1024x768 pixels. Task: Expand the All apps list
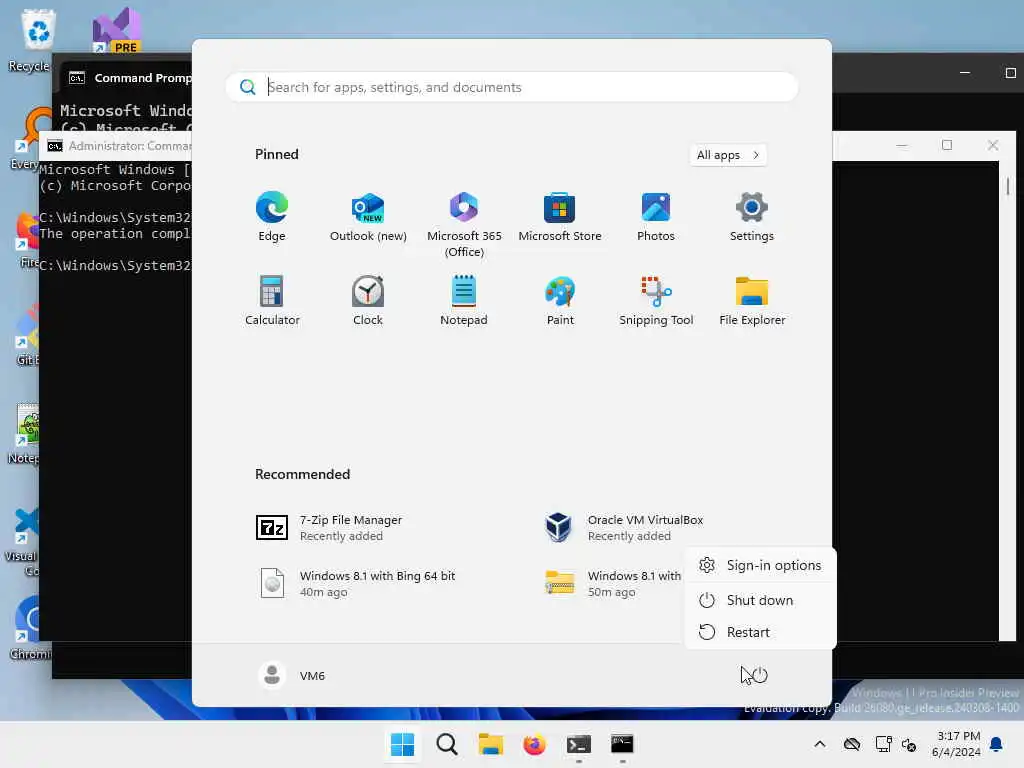point(728,155)
